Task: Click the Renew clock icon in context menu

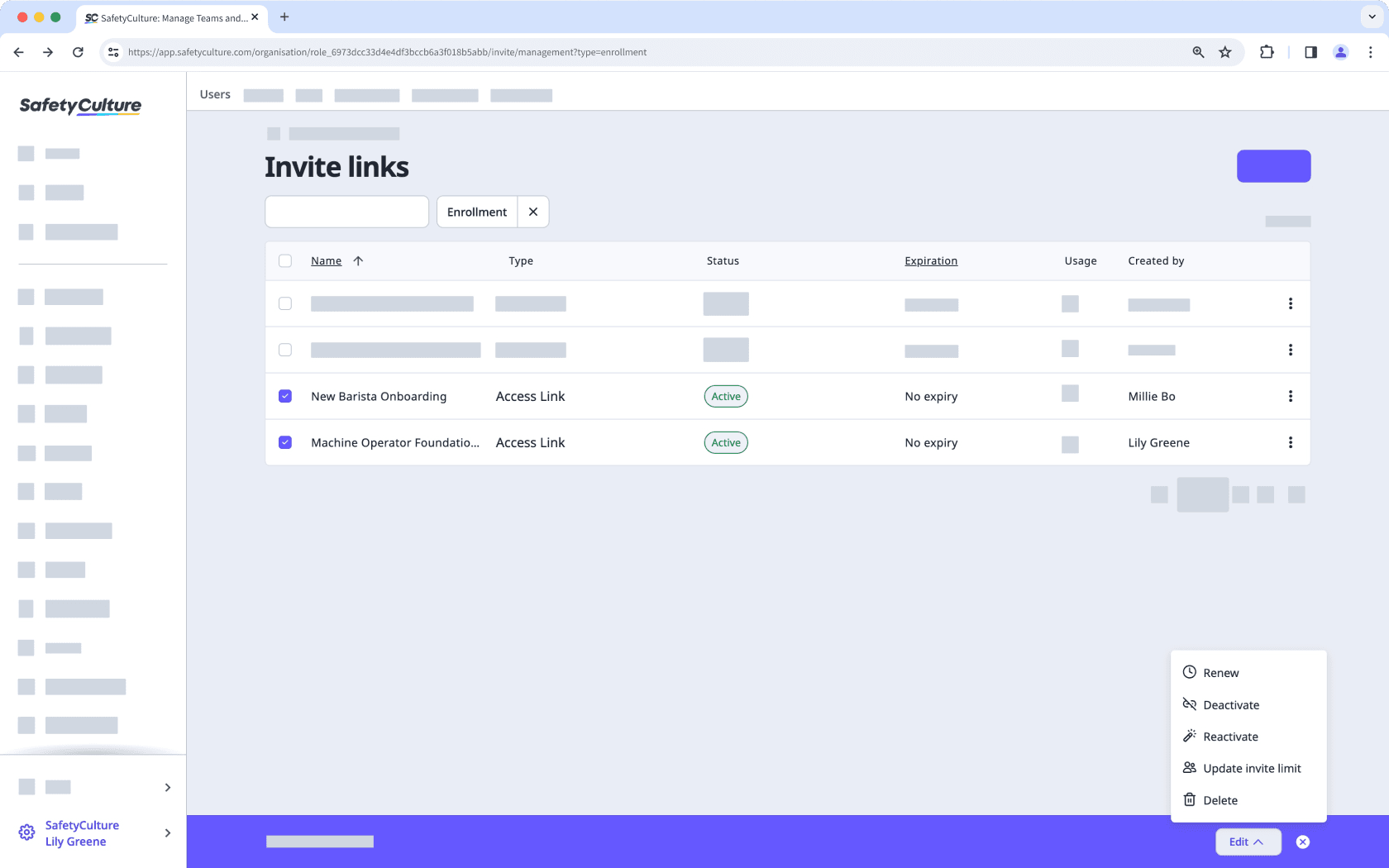Action: [1190, 672]
